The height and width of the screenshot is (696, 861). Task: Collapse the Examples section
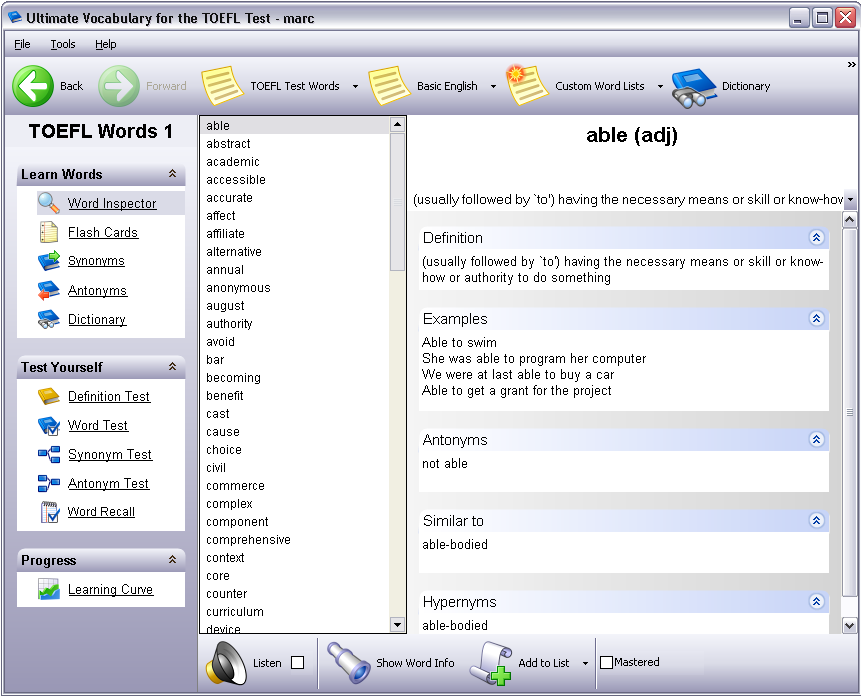[817, 318]
